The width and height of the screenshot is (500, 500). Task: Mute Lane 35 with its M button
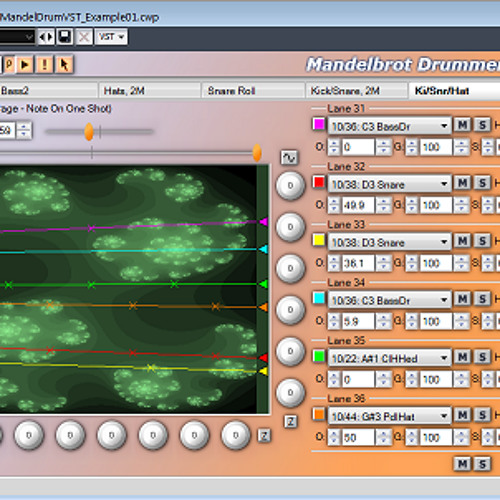click(463, 357)
